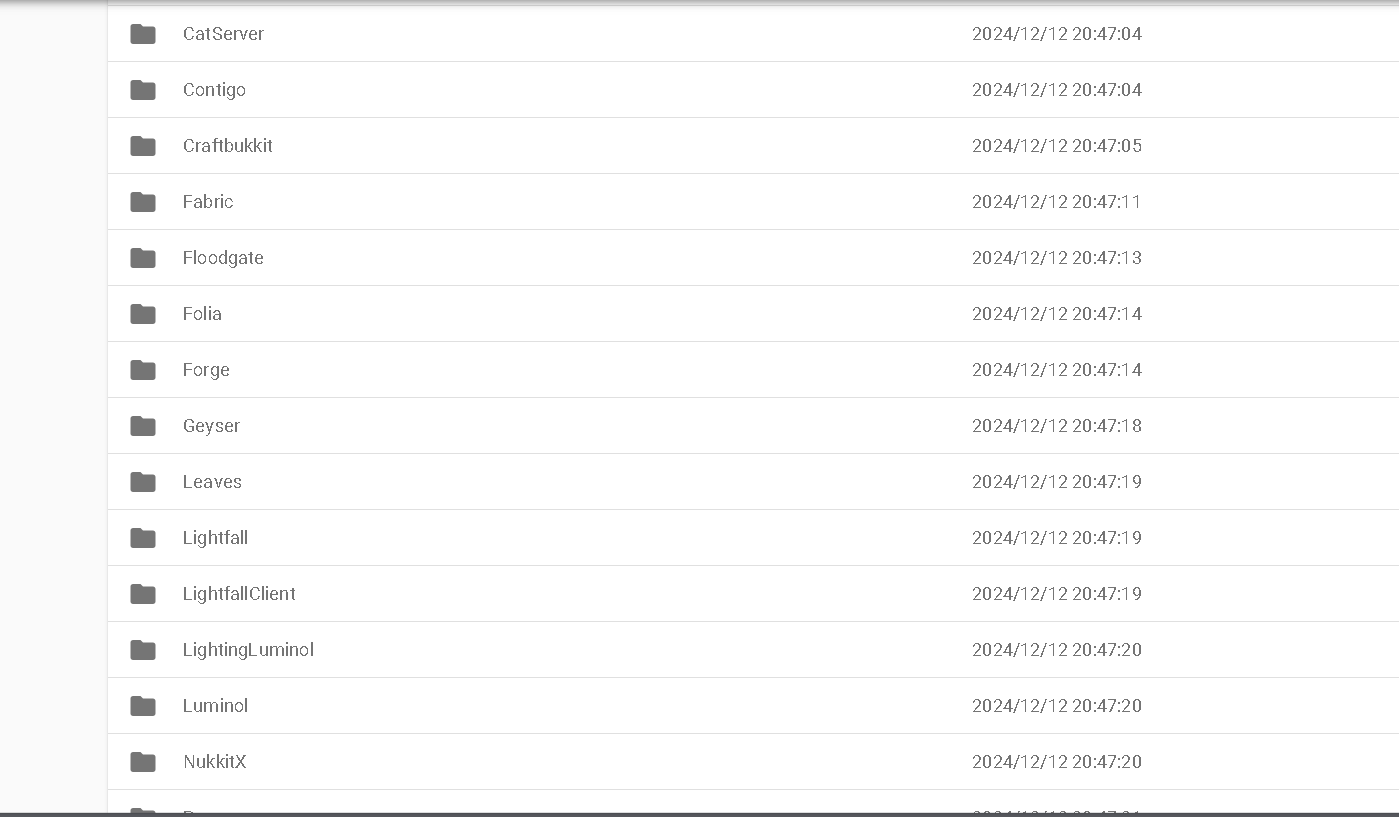Open the folder icon next to Forge
This screenshot has width=1399, height=817.
[x=143, y=370]
